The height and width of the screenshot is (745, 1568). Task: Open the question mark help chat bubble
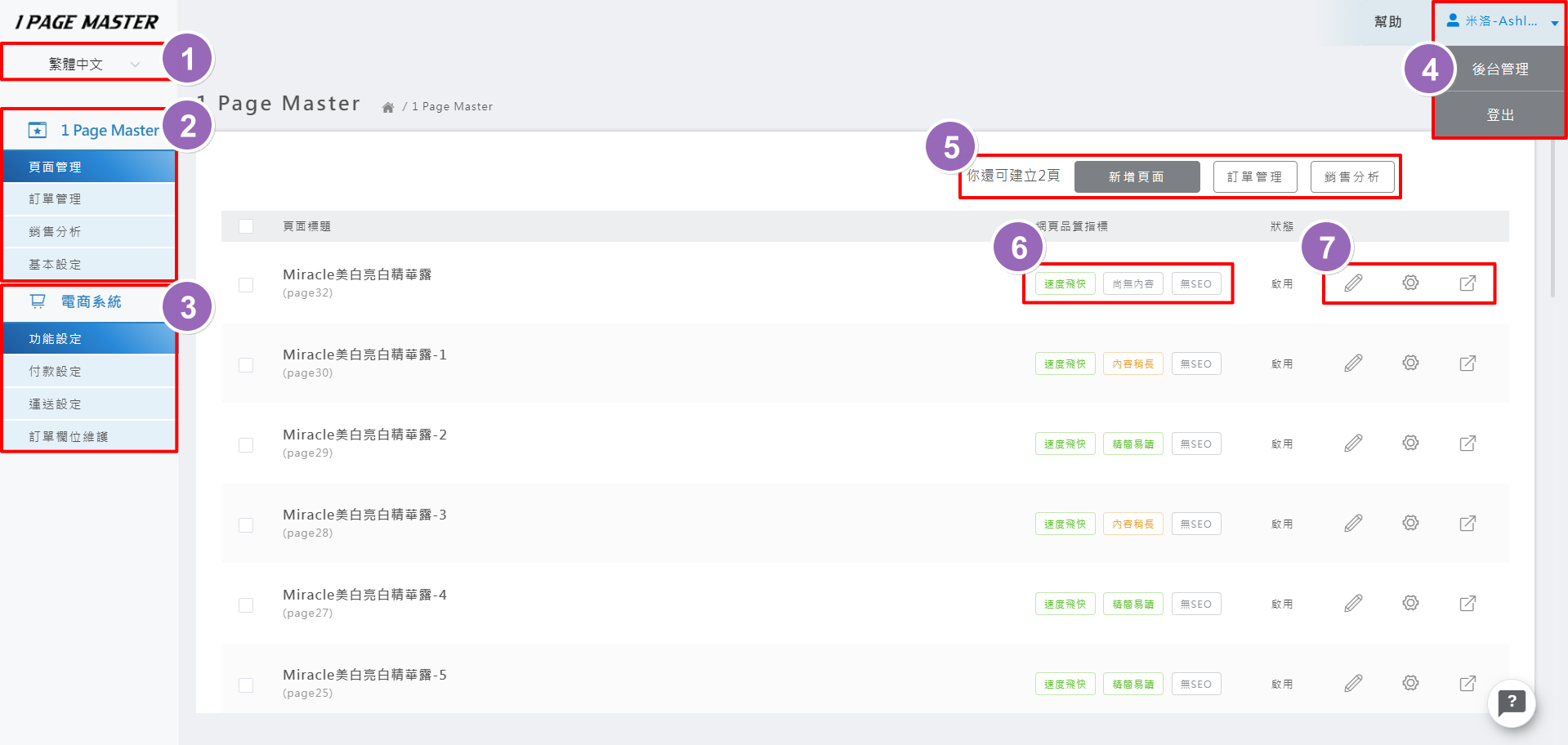point(1512,703)
